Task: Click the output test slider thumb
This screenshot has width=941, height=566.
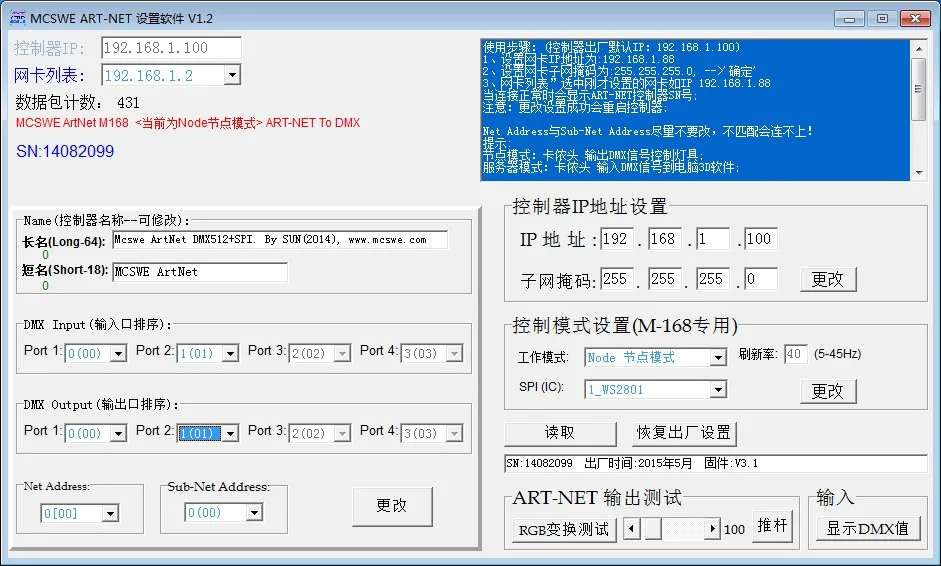Action: (x=653, y=529)
